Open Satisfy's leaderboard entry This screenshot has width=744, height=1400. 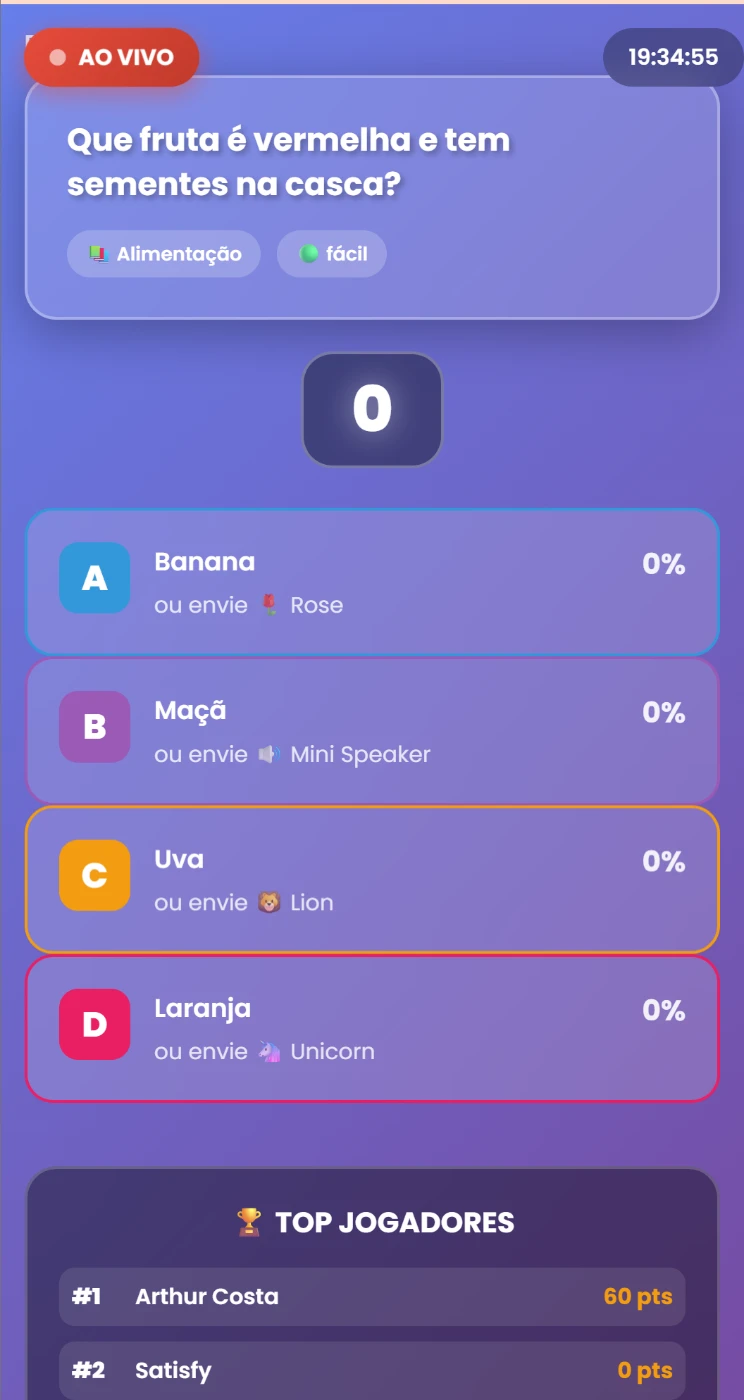tap(372, 1370)
